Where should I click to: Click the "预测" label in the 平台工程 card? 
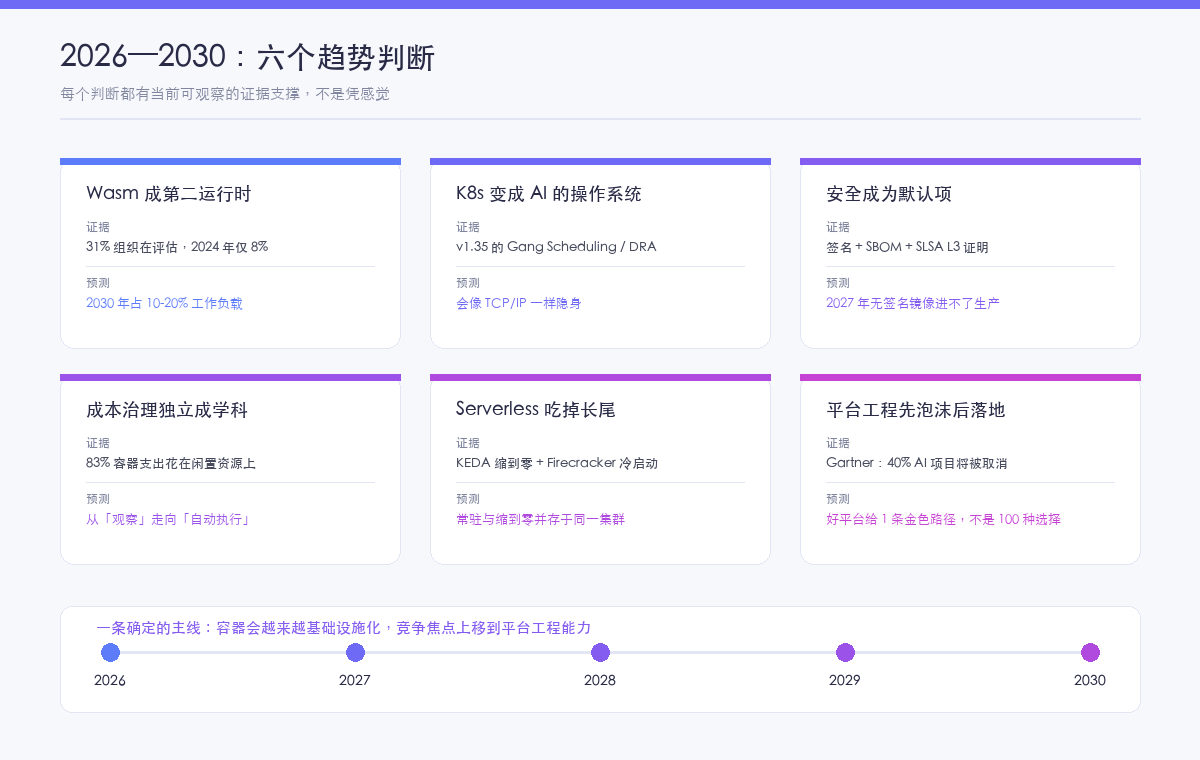838,499
